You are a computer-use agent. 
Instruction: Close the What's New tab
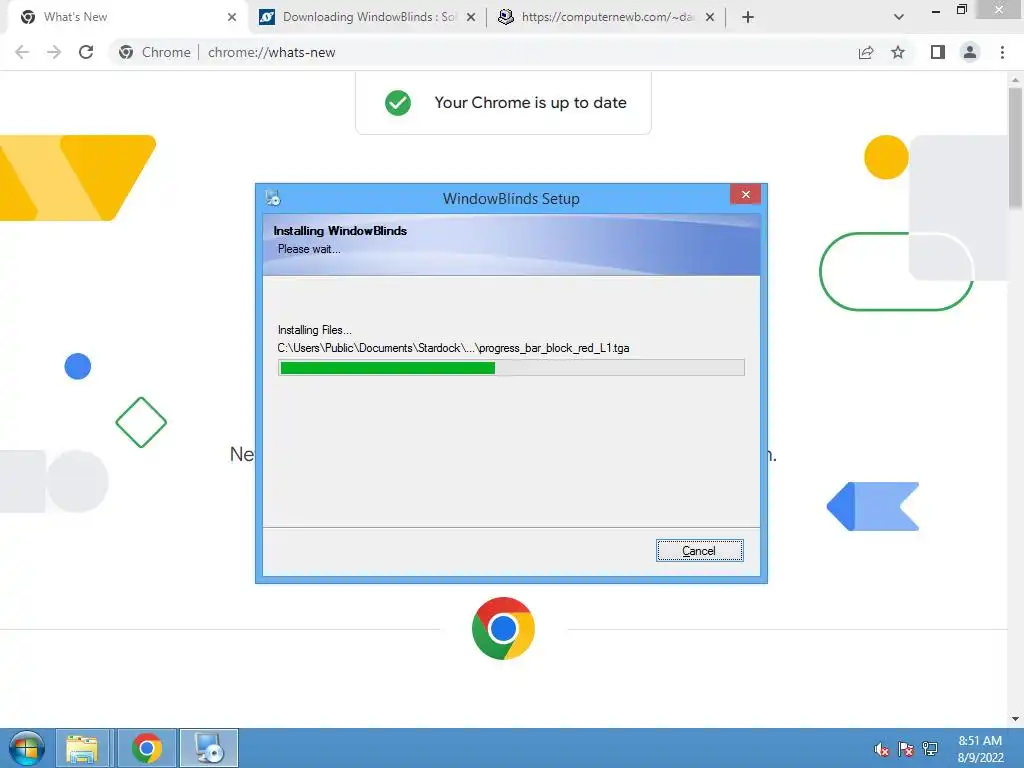tap(232, 17)
